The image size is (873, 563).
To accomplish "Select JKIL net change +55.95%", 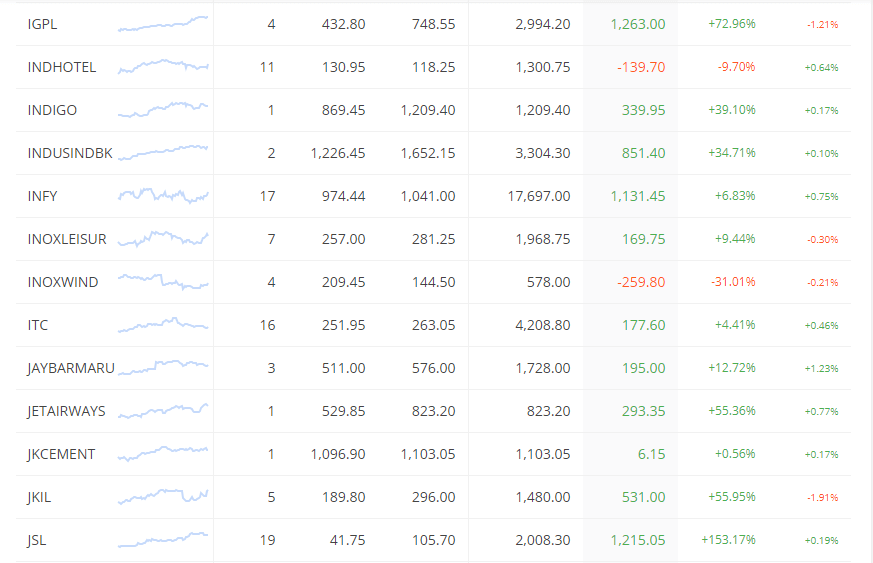I will click(x=732, y=497).
